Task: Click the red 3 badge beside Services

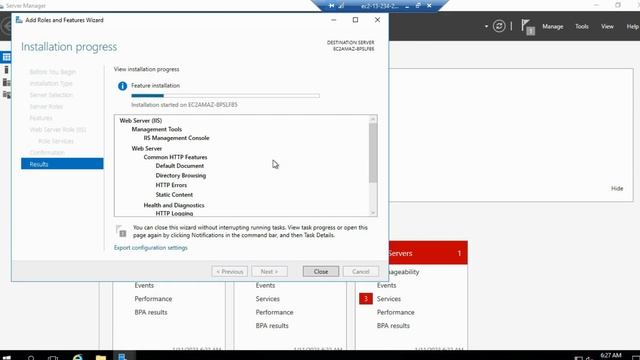Action: 366,299
